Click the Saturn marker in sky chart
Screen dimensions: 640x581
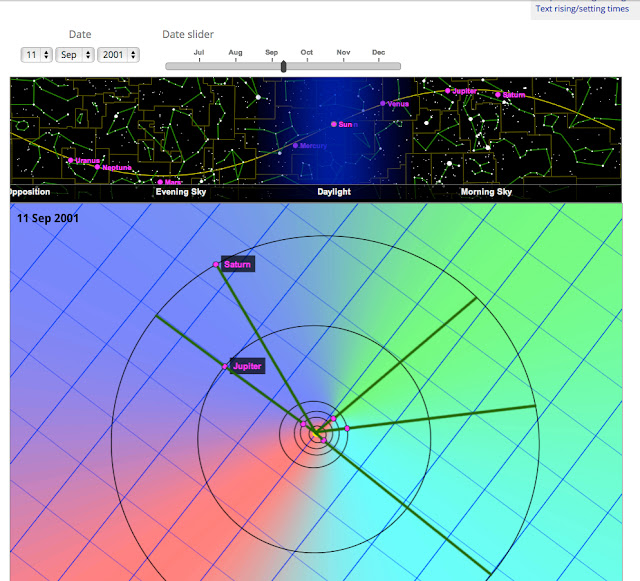tap(498, 95)
